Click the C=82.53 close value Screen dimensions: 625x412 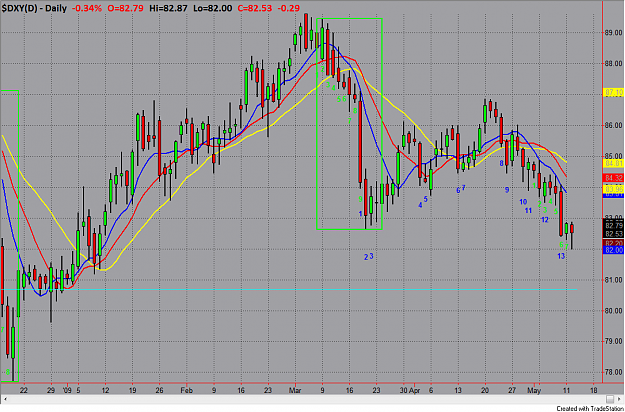click(256, 8)
